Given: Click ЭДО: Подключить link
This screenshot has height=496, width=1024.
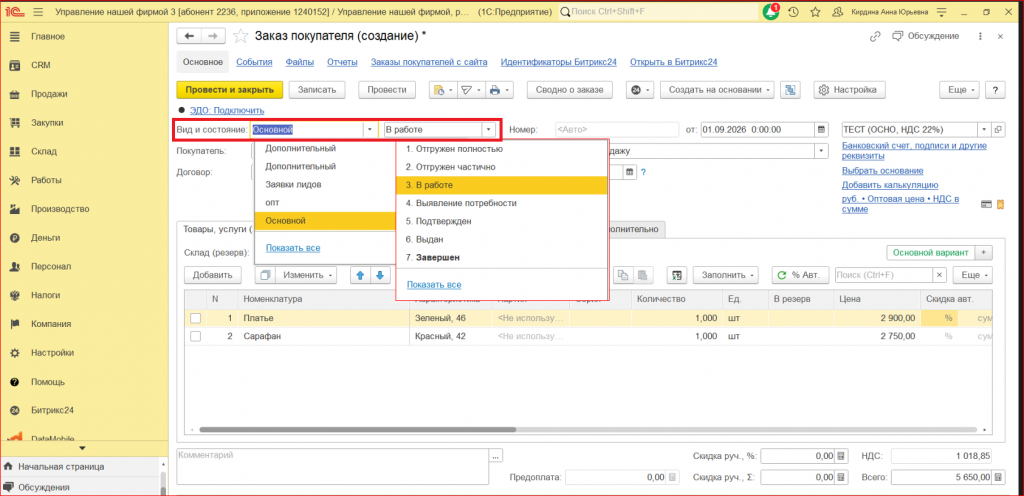Looking at the screenshot, I should [x=227, y=111].
